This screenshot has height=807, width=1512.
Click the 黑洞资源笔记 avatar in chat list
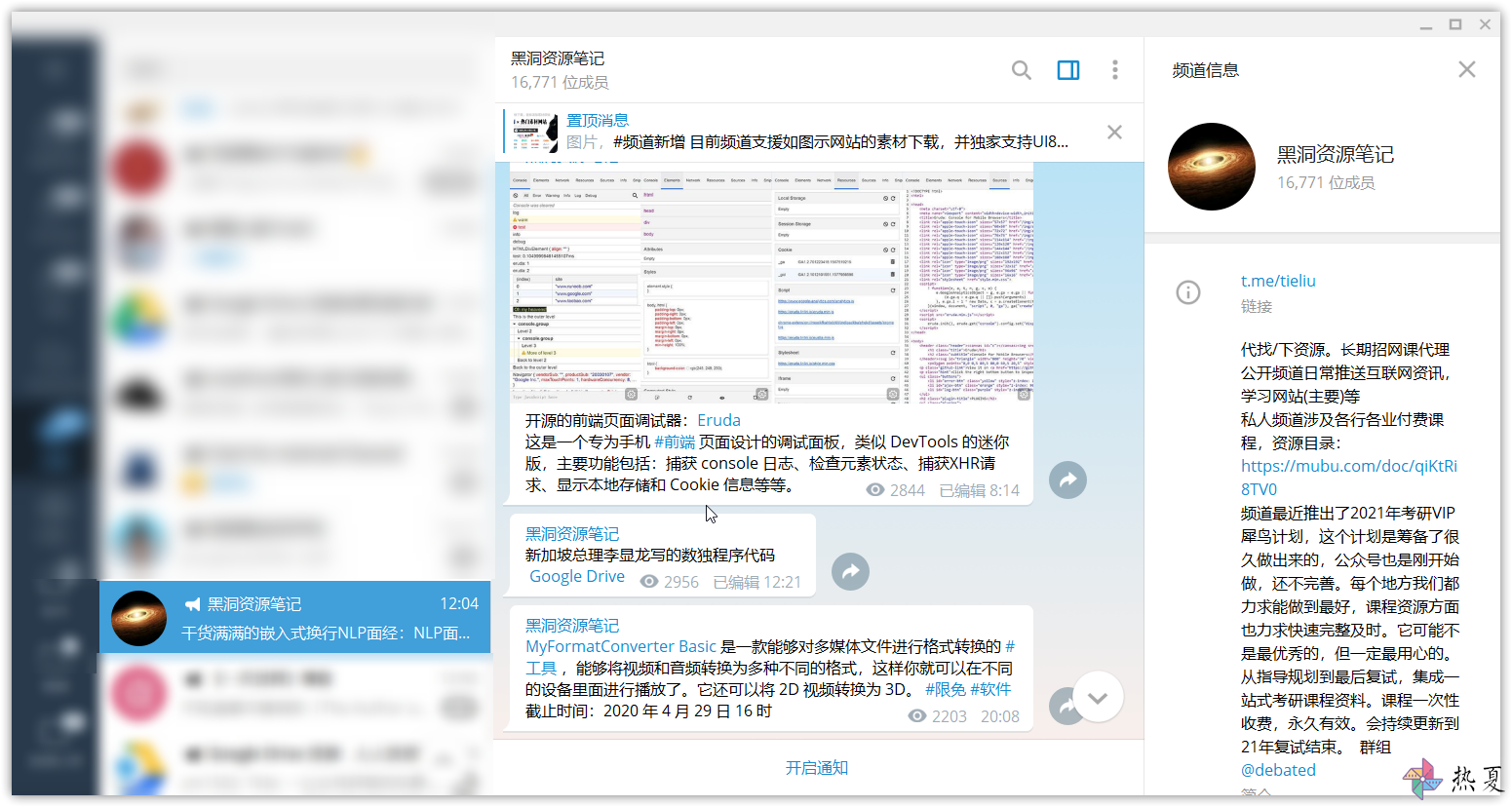(x=138, y=618)
